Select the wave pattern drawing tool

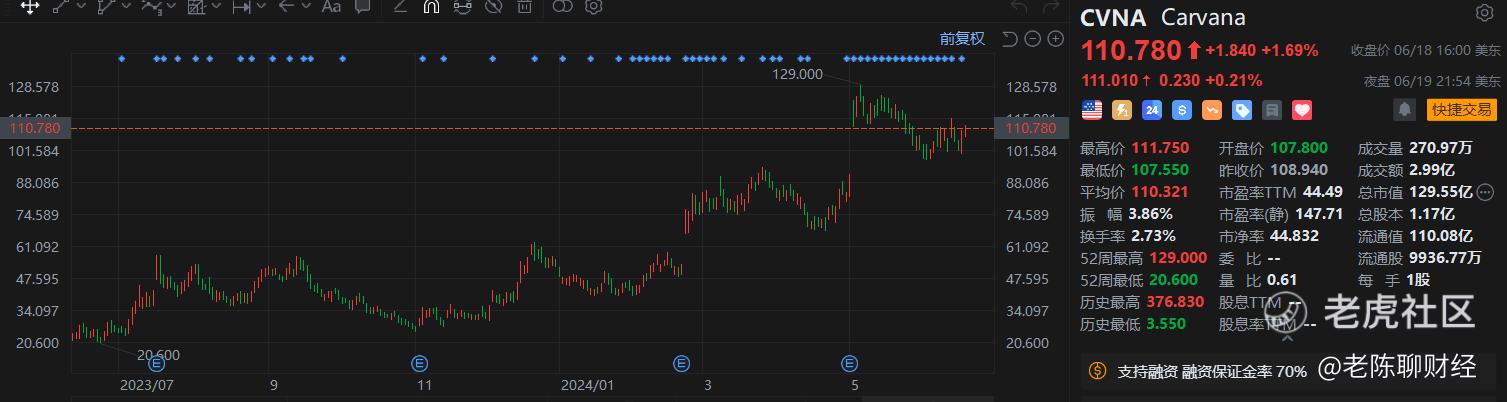(x=152, y=7)
